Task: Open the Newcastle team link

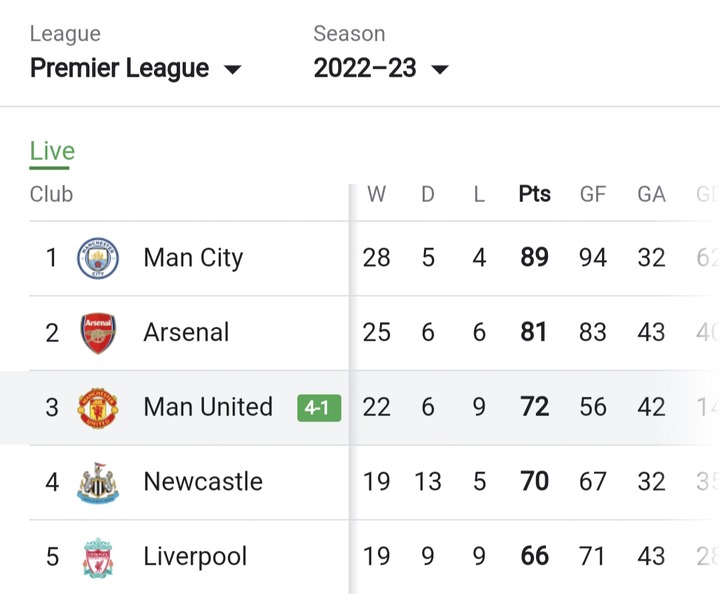Action: (203, 482)
